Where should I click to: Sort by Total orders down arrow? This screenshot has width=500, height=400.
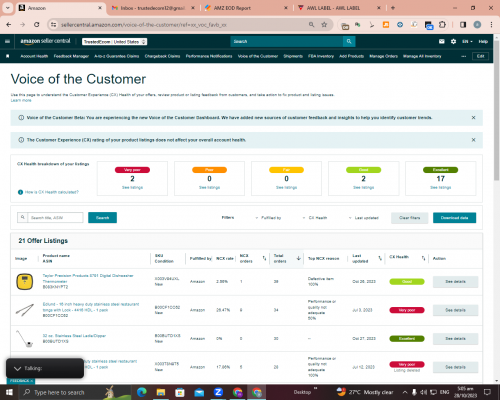[x=299, y=258]
